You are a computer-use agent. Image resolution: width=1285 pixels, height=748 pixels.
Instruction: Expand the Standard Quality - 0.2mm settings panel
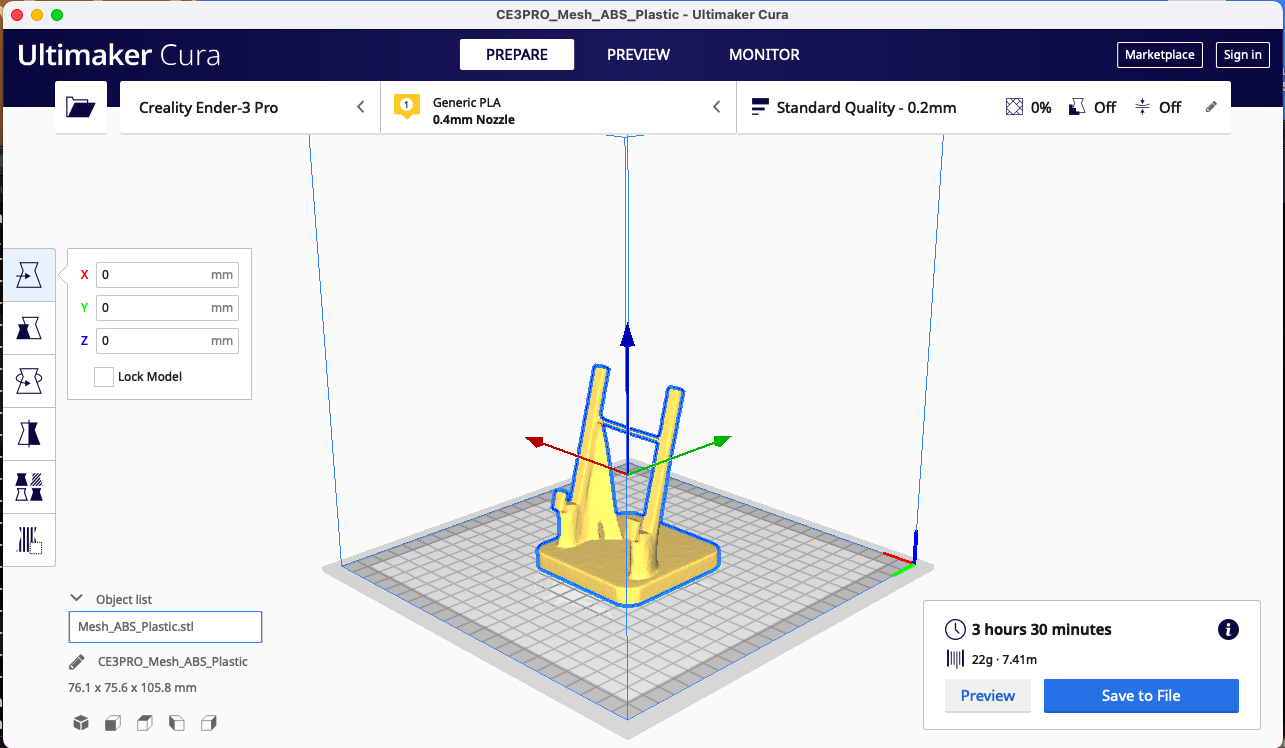coord(984,107)
